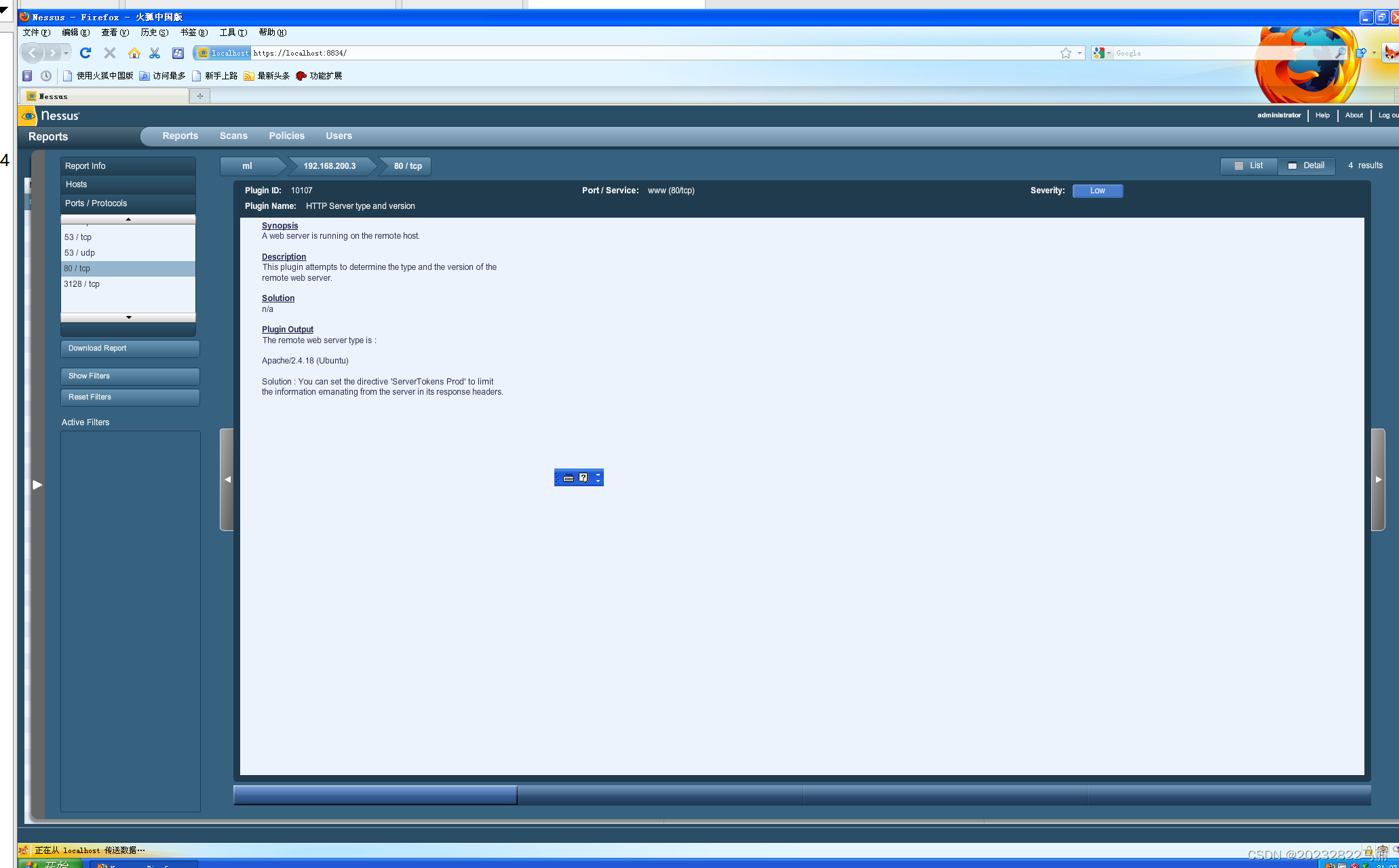This screenshot has width=1399, height=868.
Task: Click the localhost site identity badge
Action: point(223,53)
